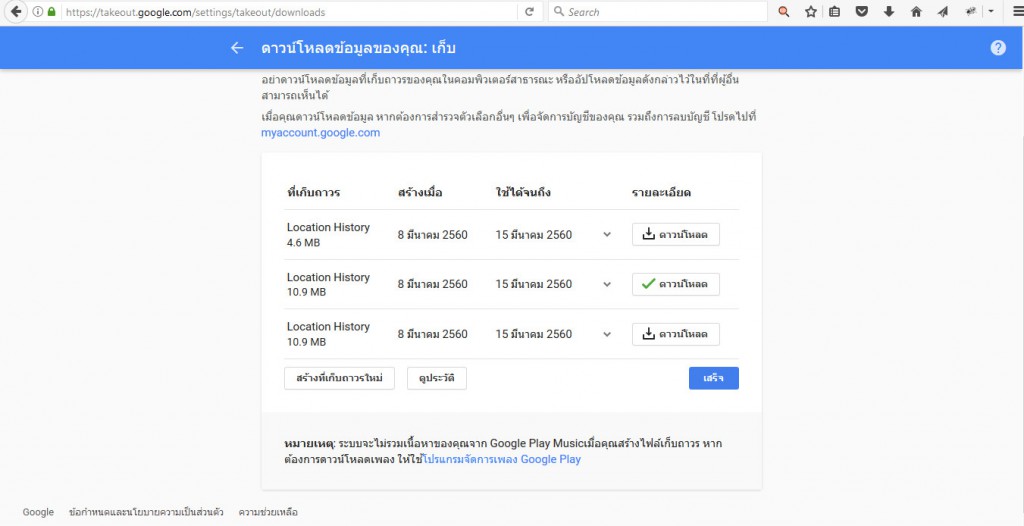Bookmark this page with the star icon
The height and width of the screenshot is (526, 1024).
[811, 12]
